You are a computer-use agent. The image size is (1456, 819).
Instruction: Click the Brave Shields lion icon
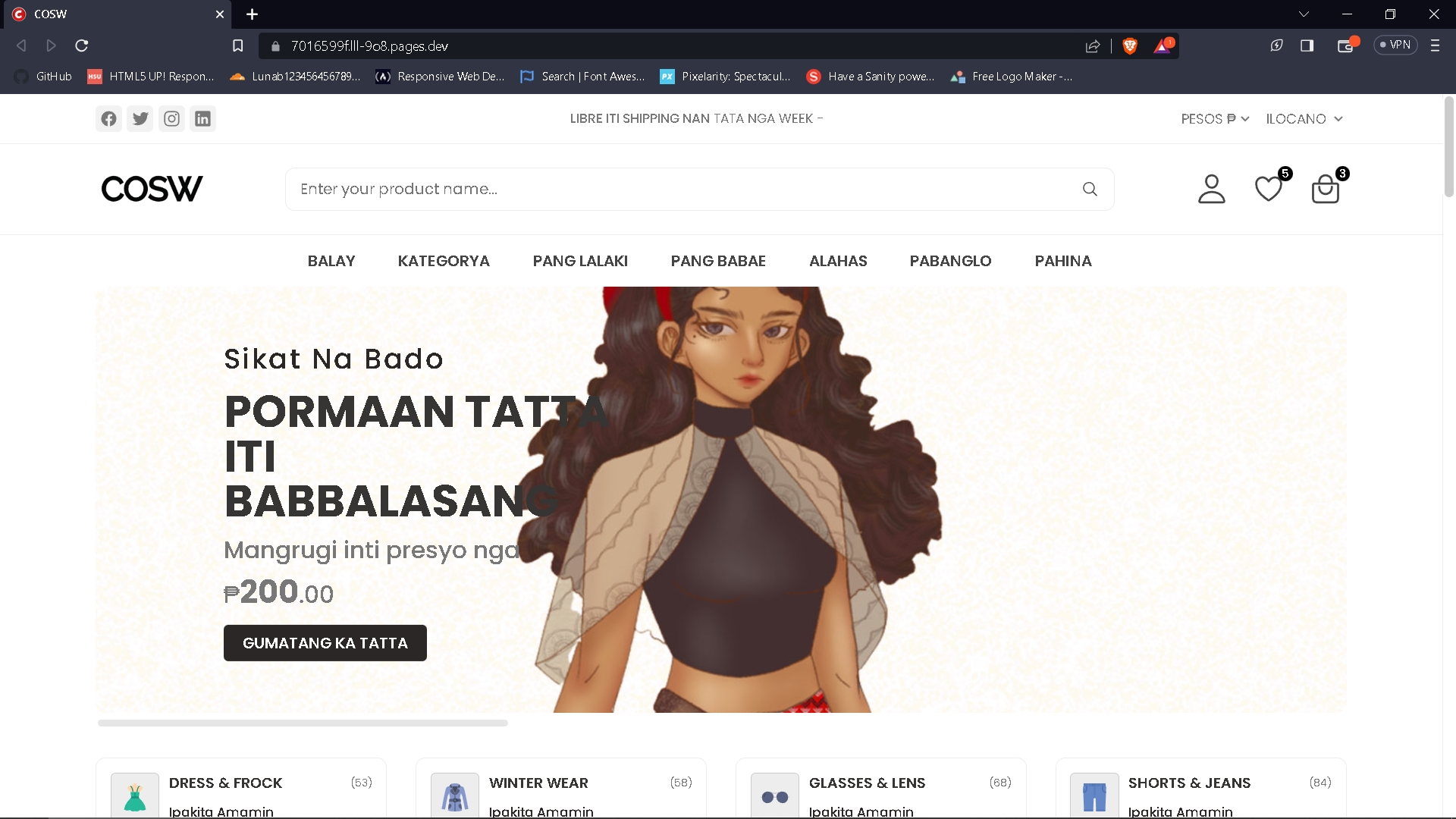(x=1130, y=46)
